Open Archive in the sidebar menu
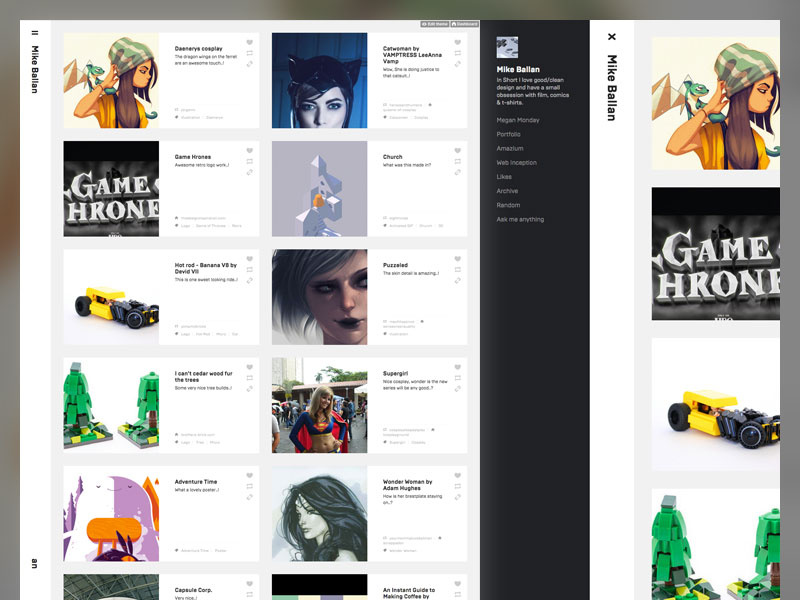 (x=507, y=191)
